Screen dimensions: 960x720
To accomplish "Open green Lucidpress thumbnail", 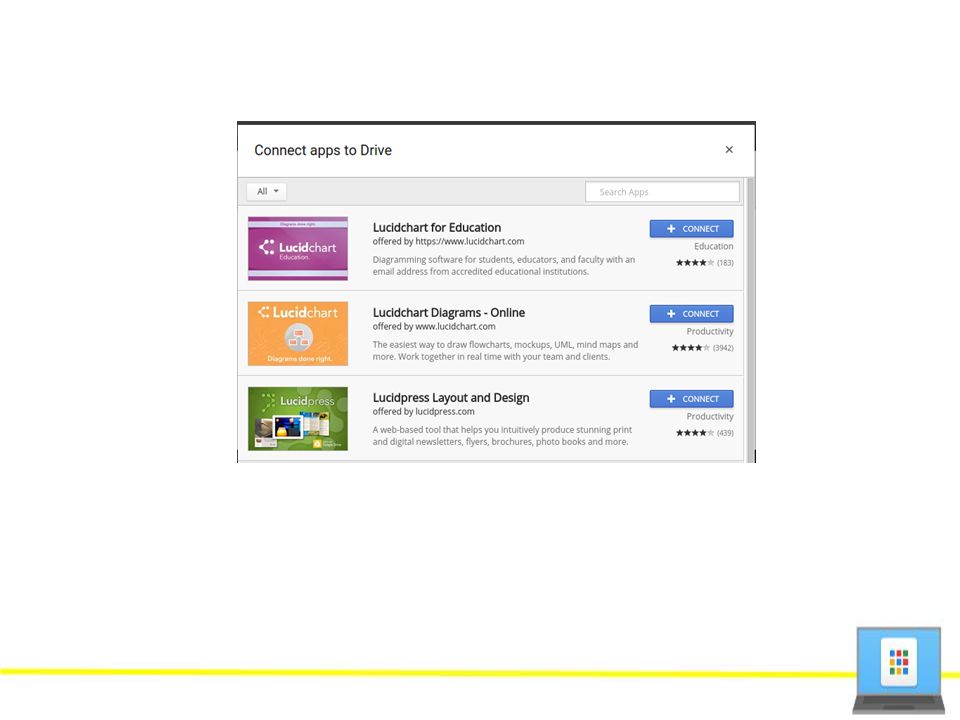I will tap(298, 419).
